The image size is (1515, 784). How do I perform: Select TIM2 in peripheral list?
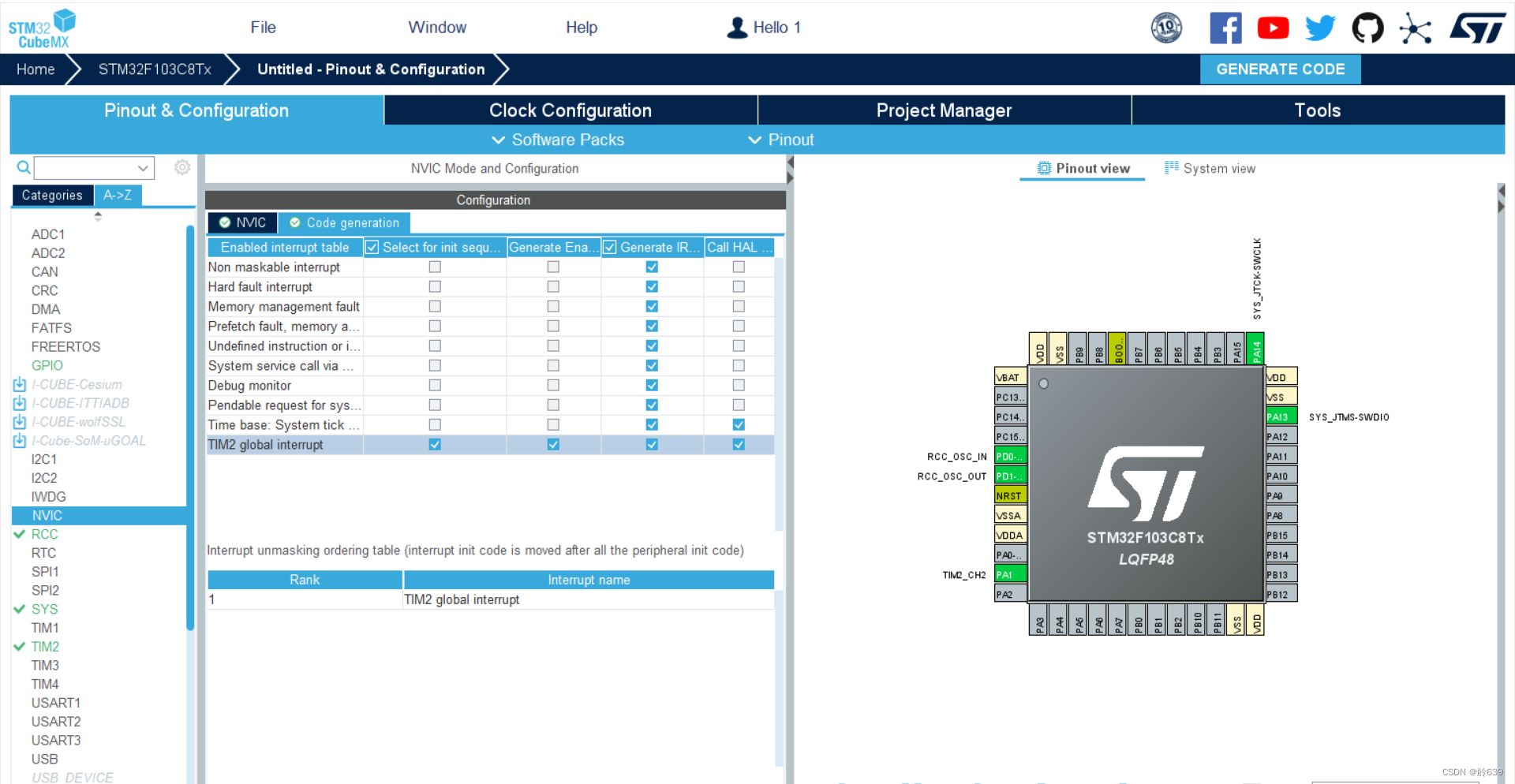(45, 647)
